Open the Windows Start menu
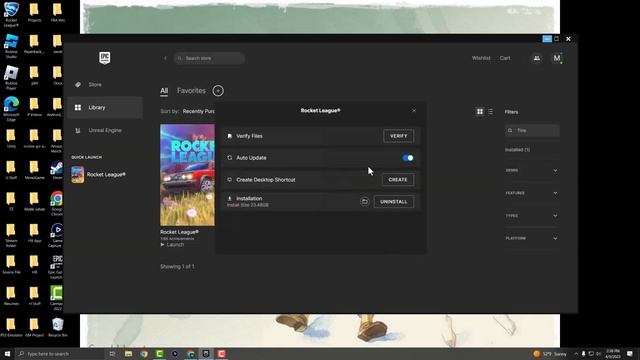This screenshot has width=640, height=360. (x=7, y=354)
